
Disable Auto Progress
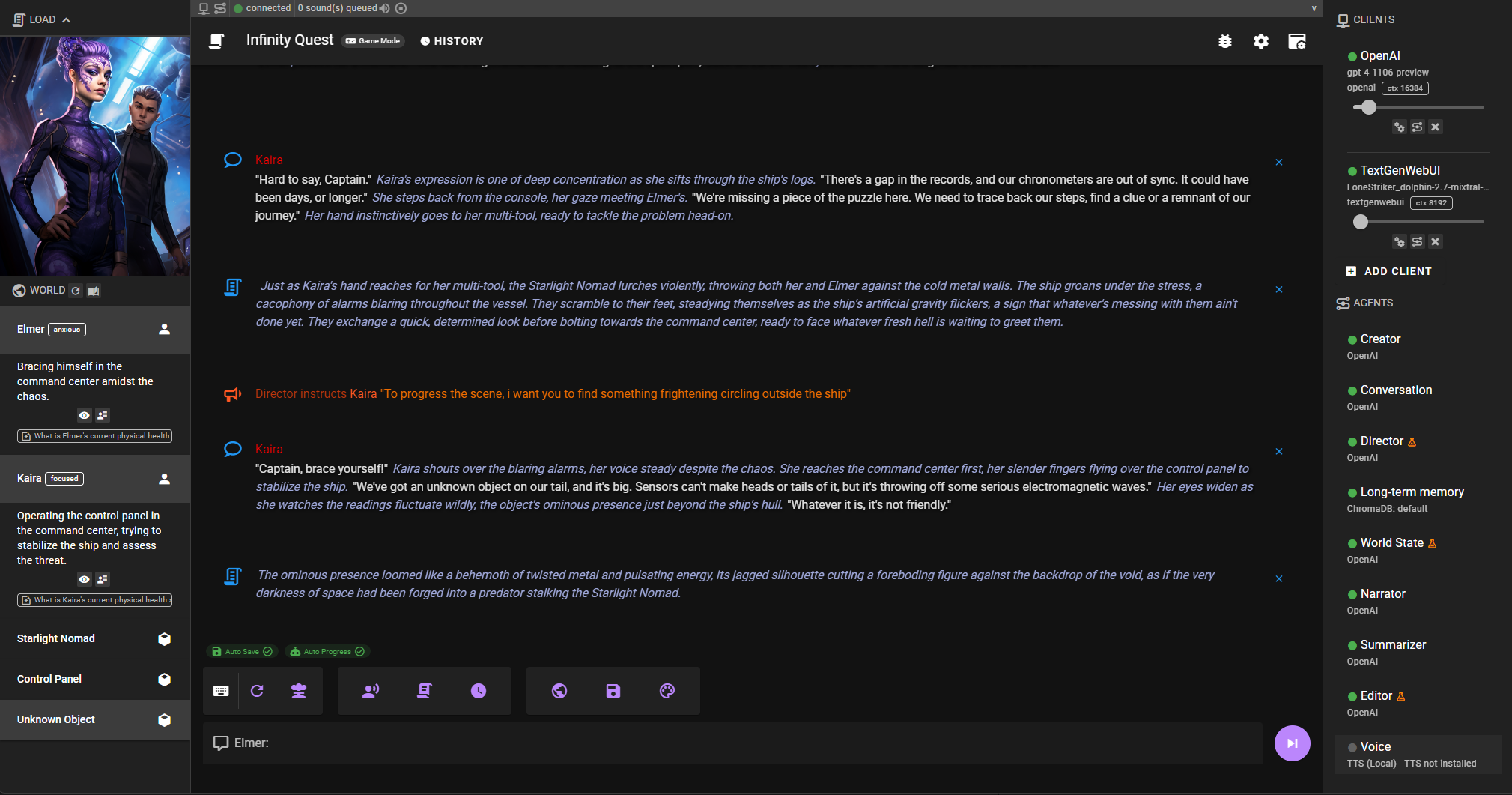pyautogui.click(x=327, y=651)
